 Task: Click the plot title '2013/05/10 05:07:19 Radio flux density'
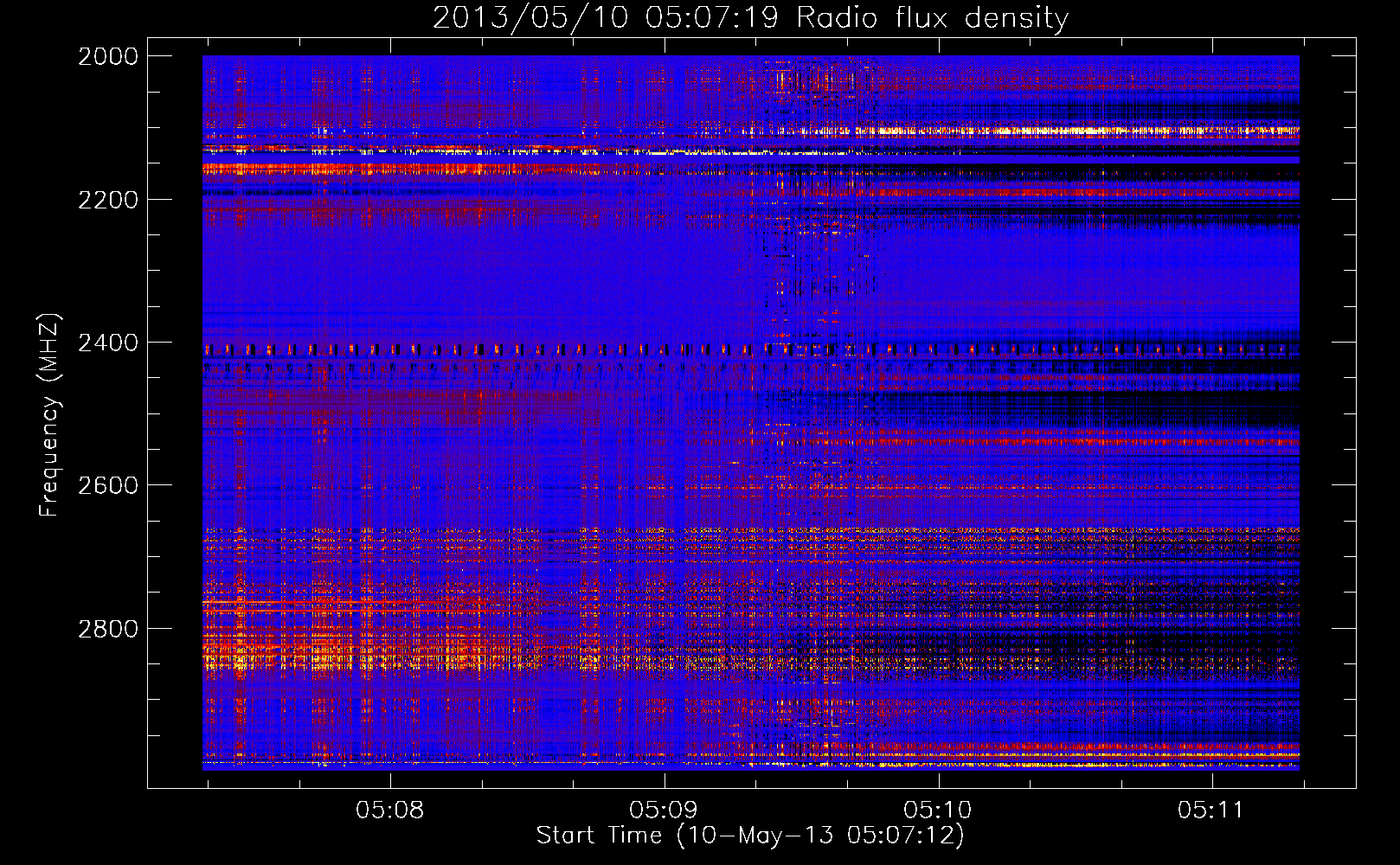(750, 17)
